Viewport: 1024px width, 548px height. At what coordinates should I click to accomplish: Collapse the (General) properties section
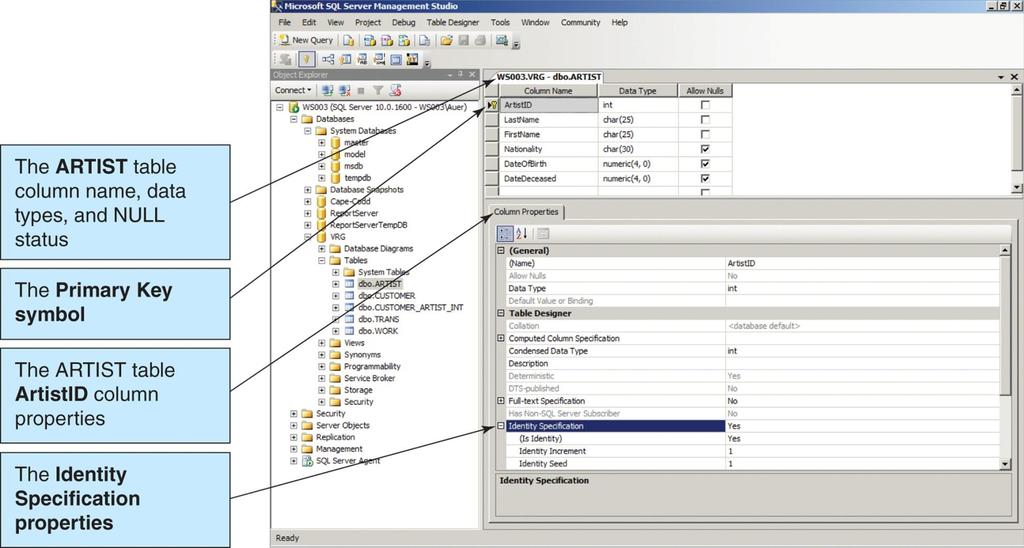(501, 251)
